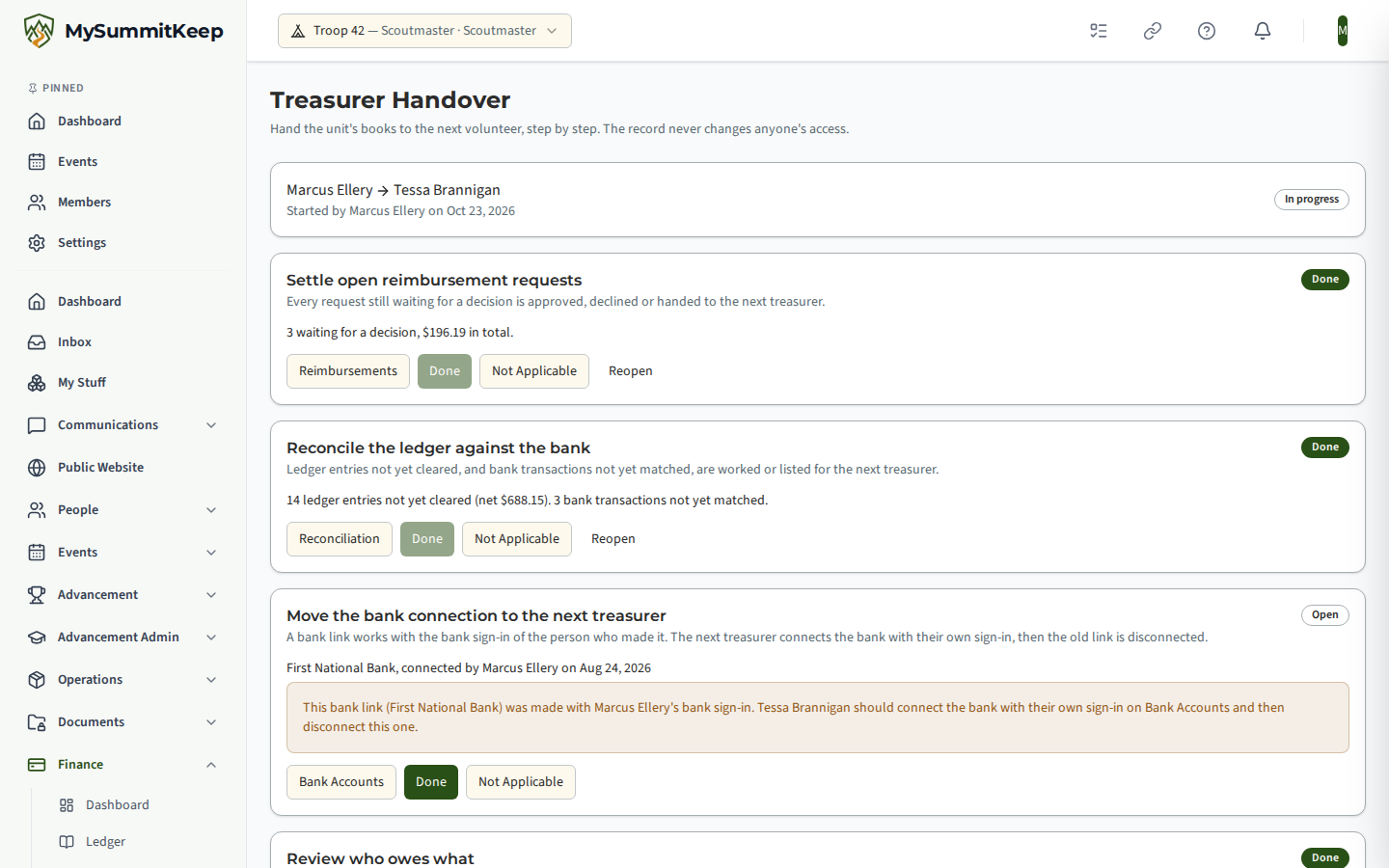The height and width of the screenshot is (868, 1389).
Task: Expand the Advancement Admin section chevron
Action: 211,637
